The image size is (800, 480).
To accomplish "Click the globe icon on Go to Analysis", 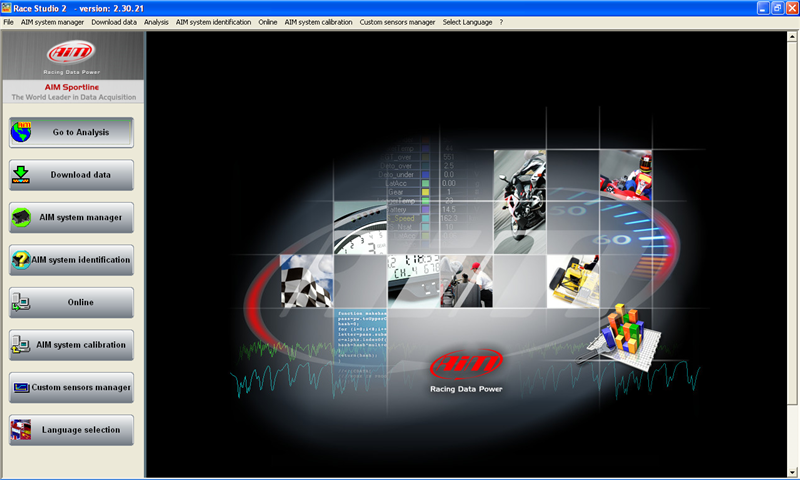I will (x=21, y=132).
